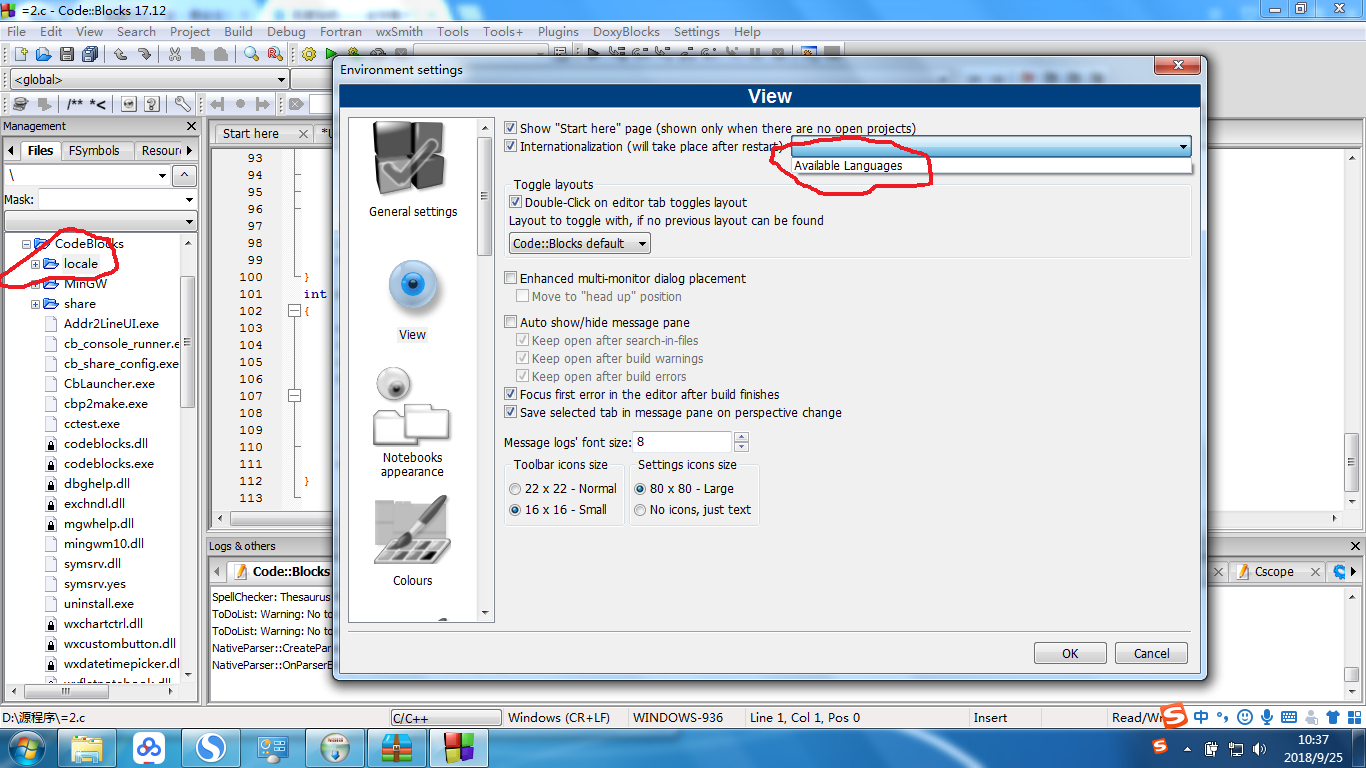Click the Undo arrow icon

tap(120, 54)
